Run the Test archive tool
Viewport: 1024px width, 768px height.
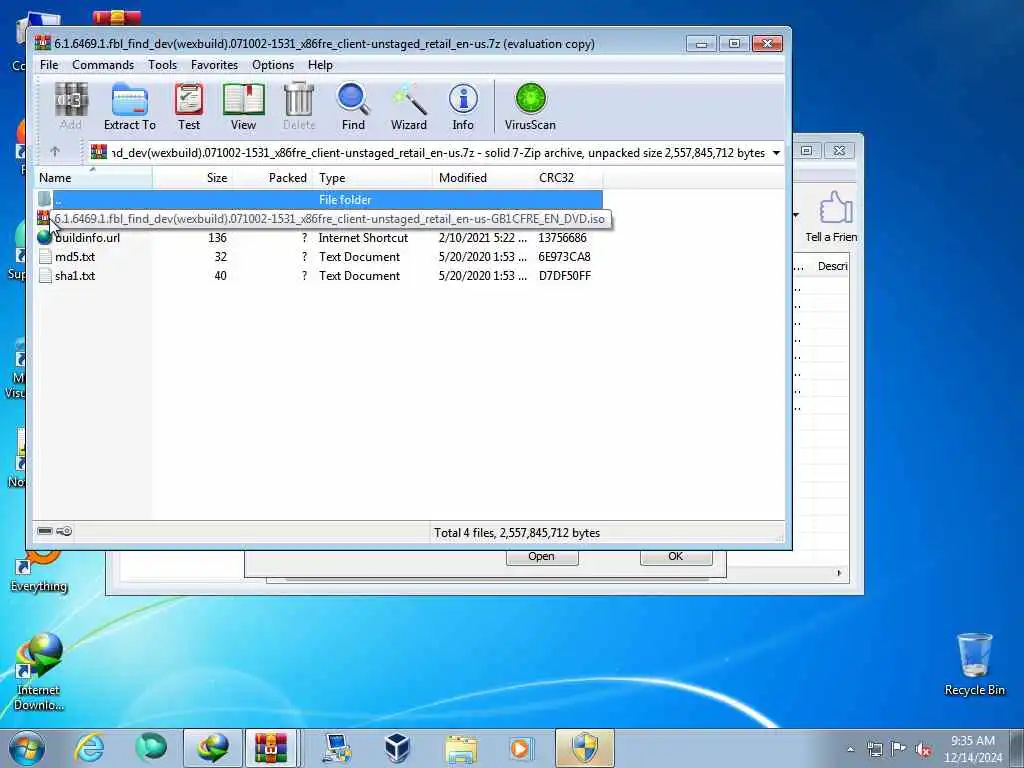coord(189,107)
